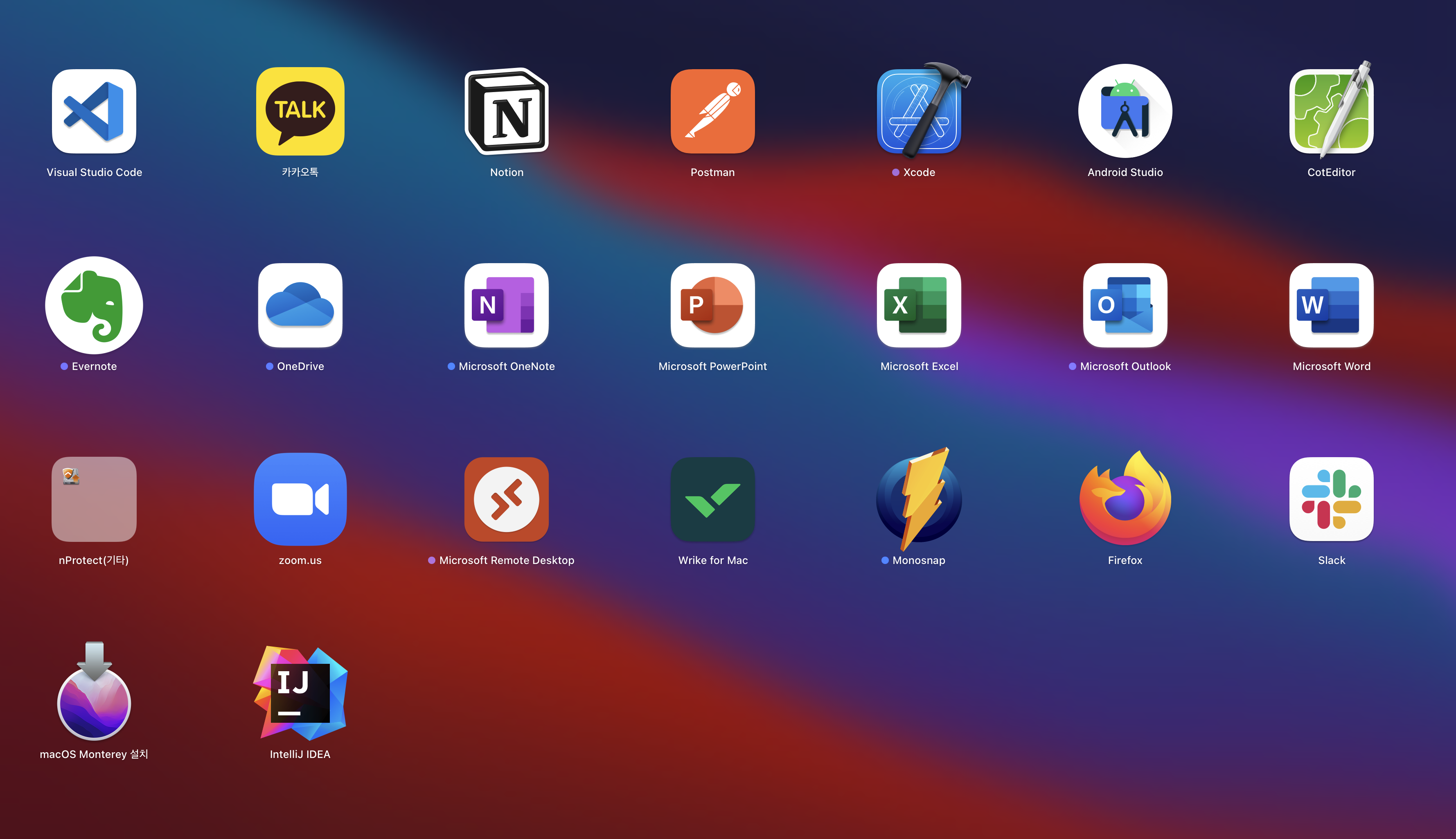Open Visual Studio Code app
This screenshot has height=839, width=1456.
tap(94, 112)
